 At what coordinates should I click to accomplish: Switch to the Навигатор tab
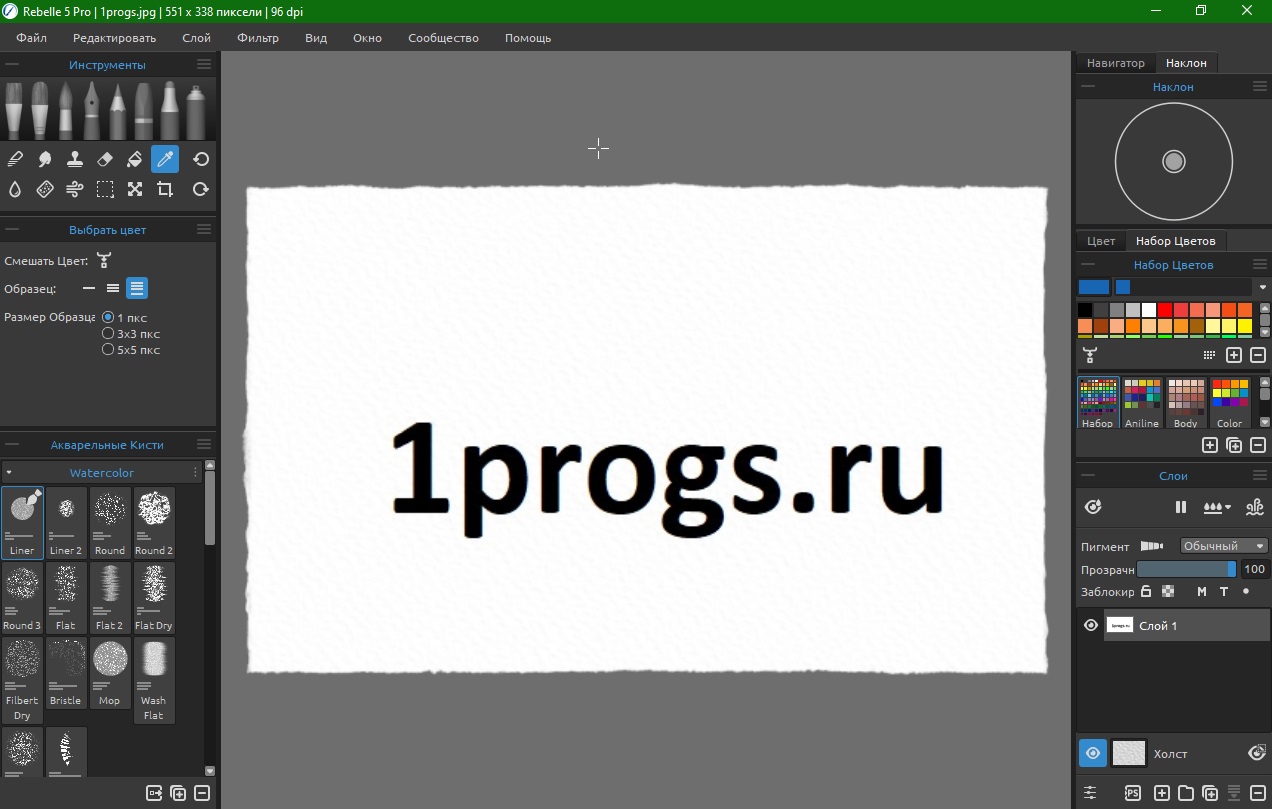pyautogui.click(x=1115, y=63)
